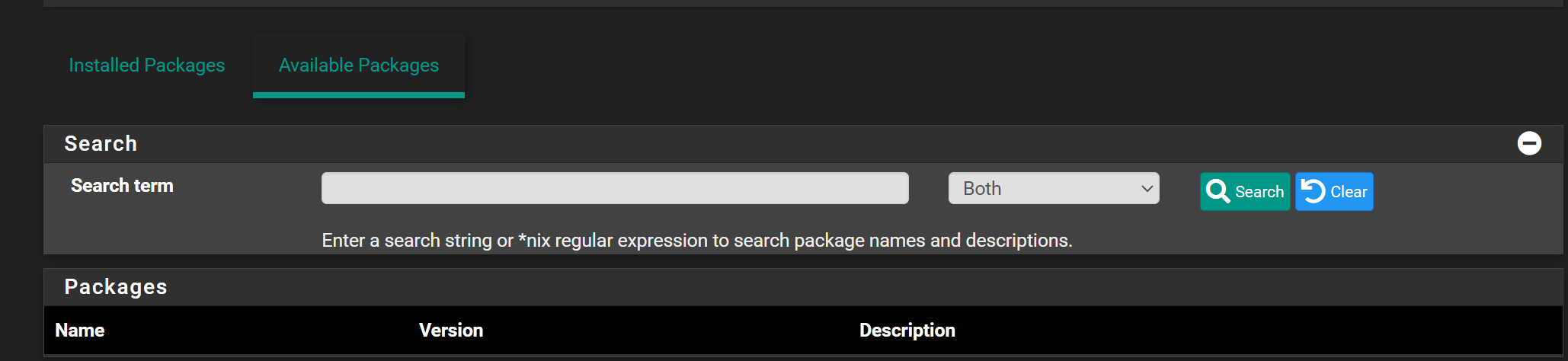Screen dimensions: 1568x361
Task: Switch to the Installed Packages tab
Action: [x=147, y=65]
